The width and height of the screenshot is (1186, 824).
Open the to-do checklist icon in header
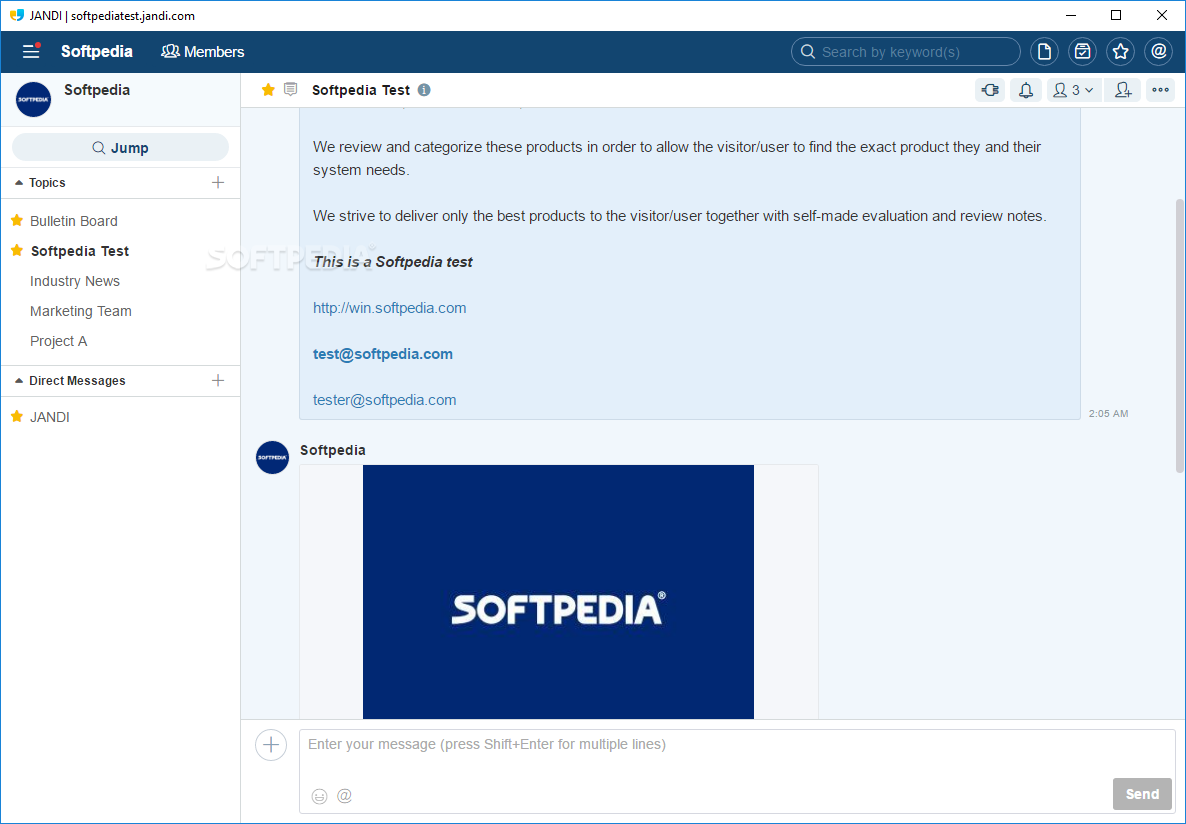pos(1082,51)
